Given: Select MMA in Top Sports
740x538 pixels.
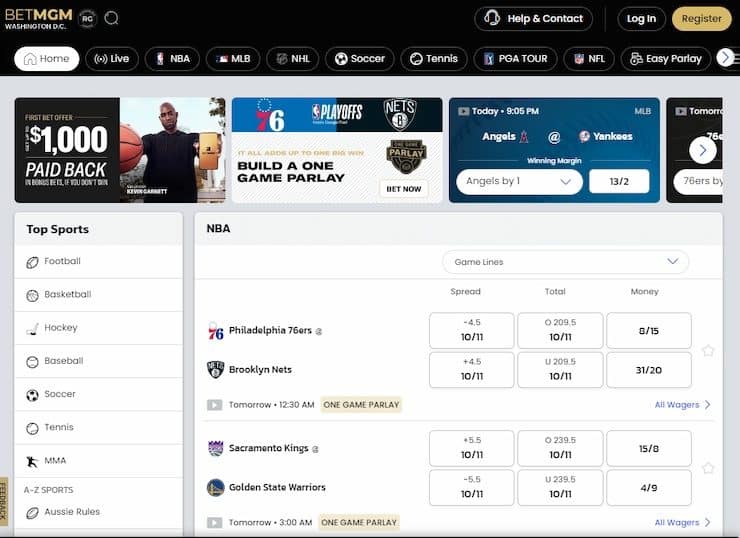Looking at the screenshot, I should [x=99, y=461].
